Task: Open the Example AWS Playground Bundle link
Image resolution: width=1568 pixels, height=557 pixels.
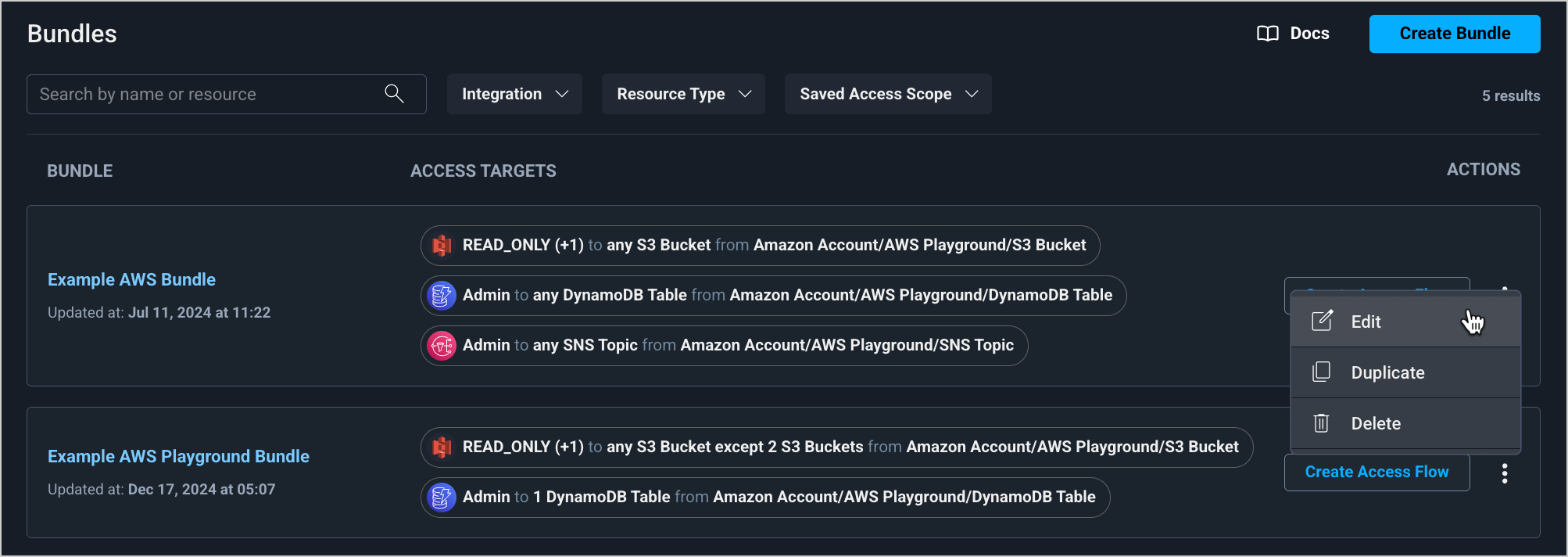Action: (x=178, y=456)
